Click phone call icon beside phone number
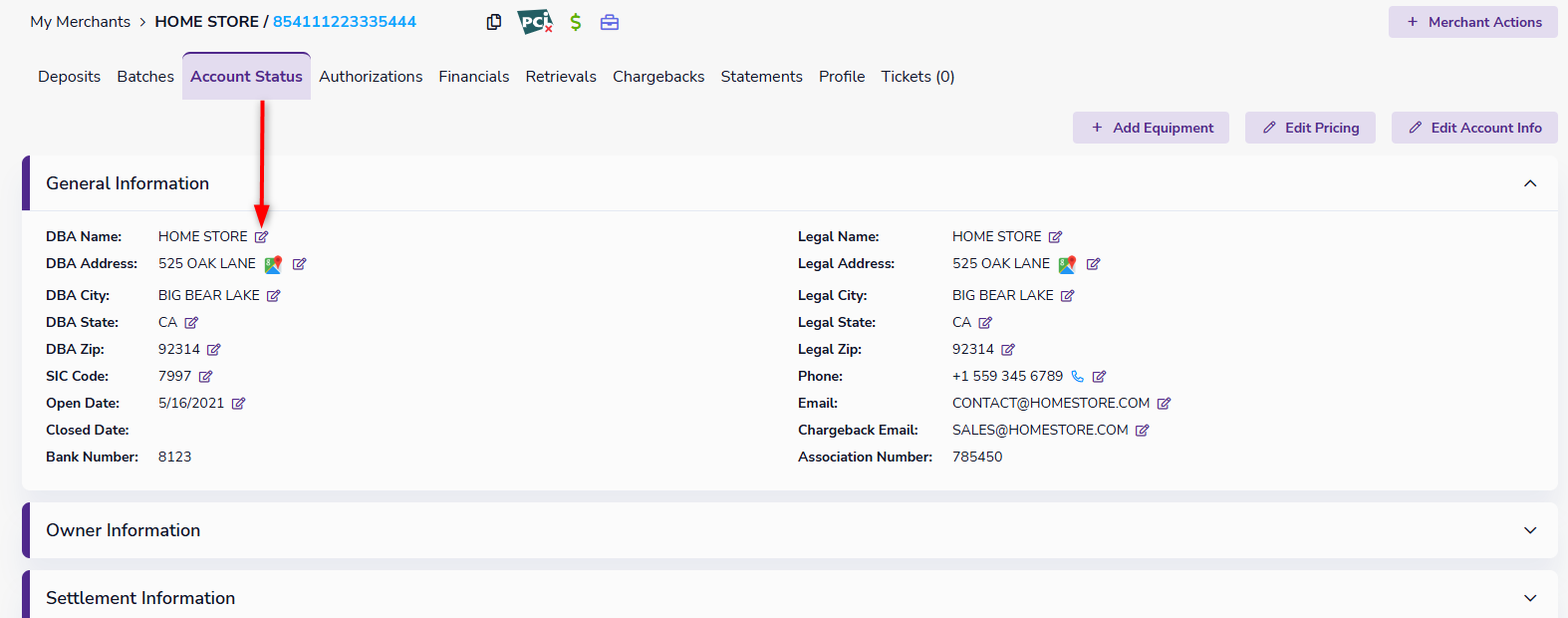Screen dimensions: 1568x618 pos(1077,377)
